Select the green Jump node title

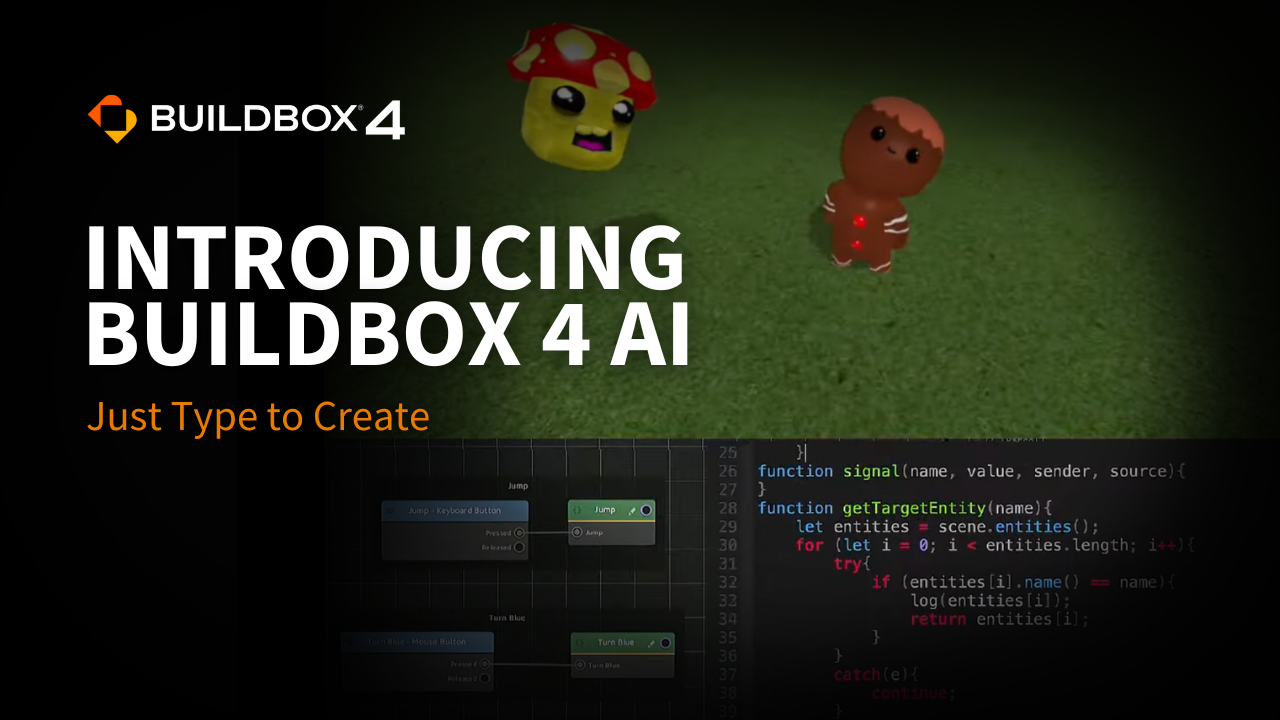[x=605, y=510]
